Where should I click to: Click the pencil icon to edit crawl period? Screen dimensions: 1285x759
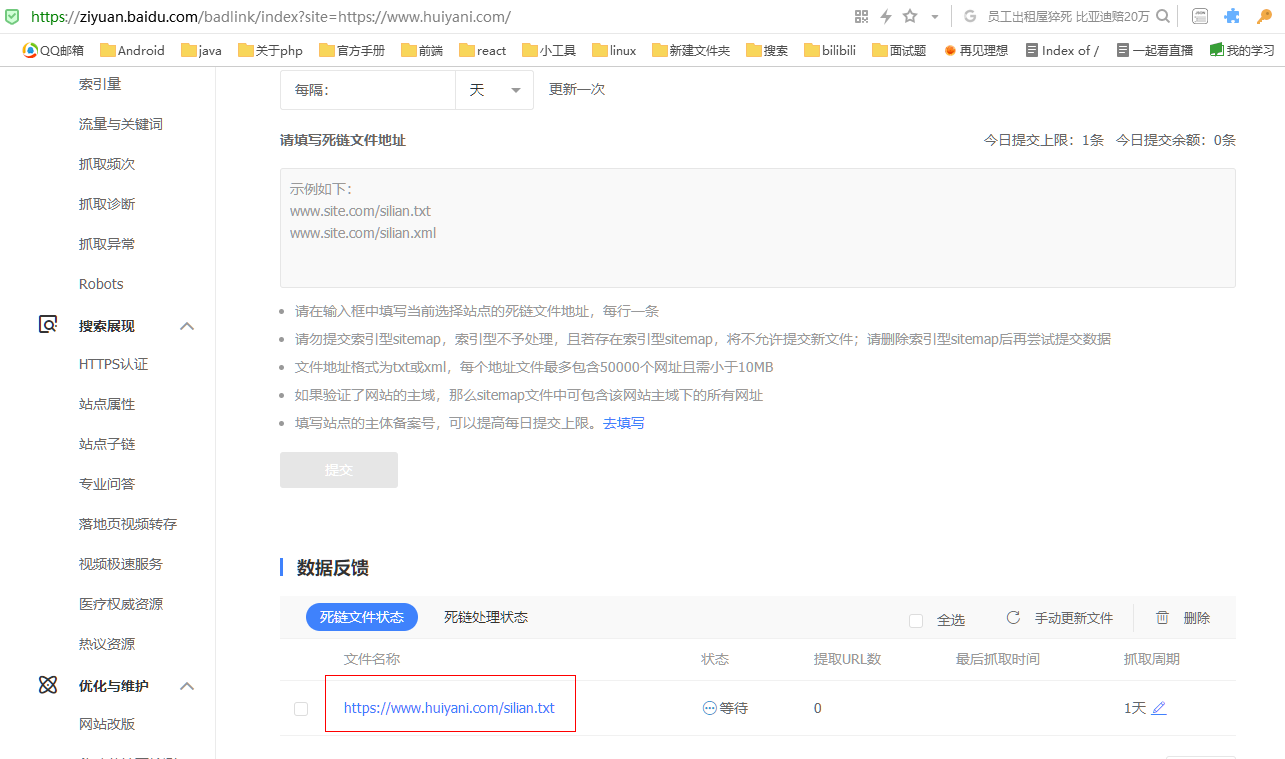[1159, 708]
